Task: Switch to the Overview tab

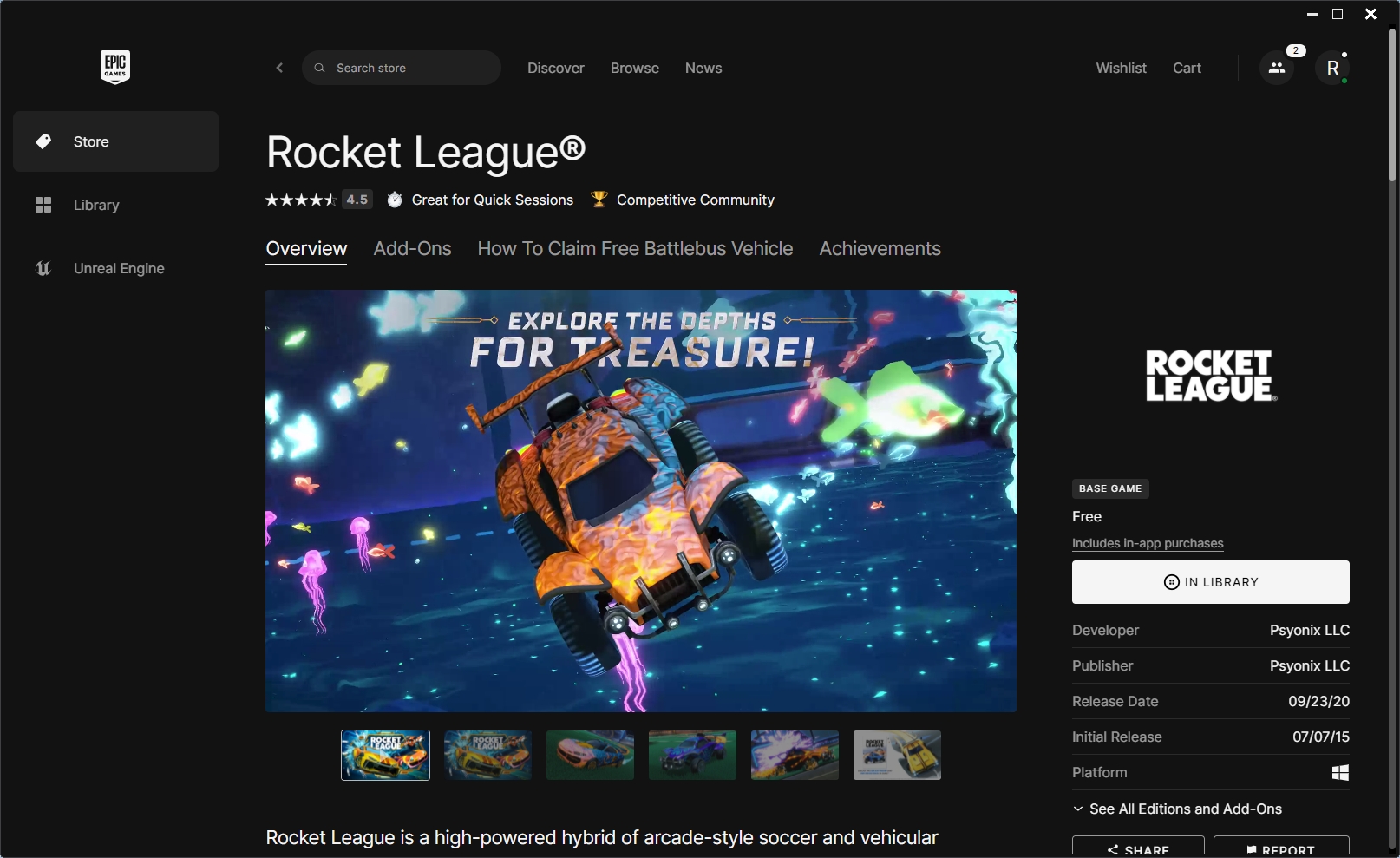Action: point(306,249)
